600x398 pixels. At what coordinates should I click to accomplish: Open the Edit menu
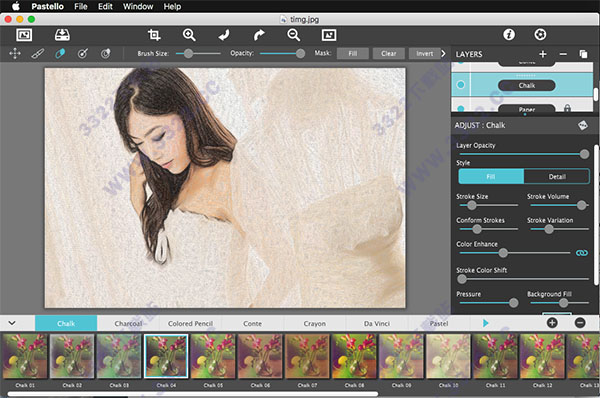click(x=105, y=7)
